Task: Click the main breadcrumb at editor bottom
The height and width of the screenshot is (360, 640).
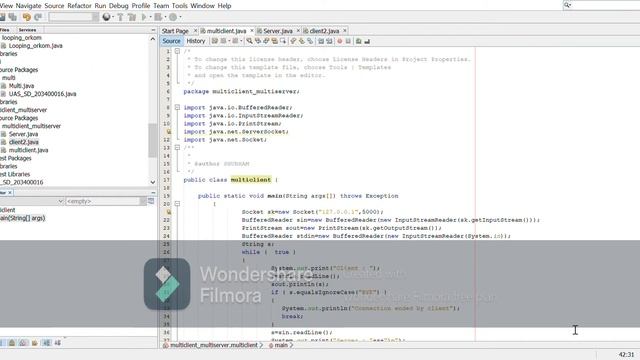Action: click(281, 345)
